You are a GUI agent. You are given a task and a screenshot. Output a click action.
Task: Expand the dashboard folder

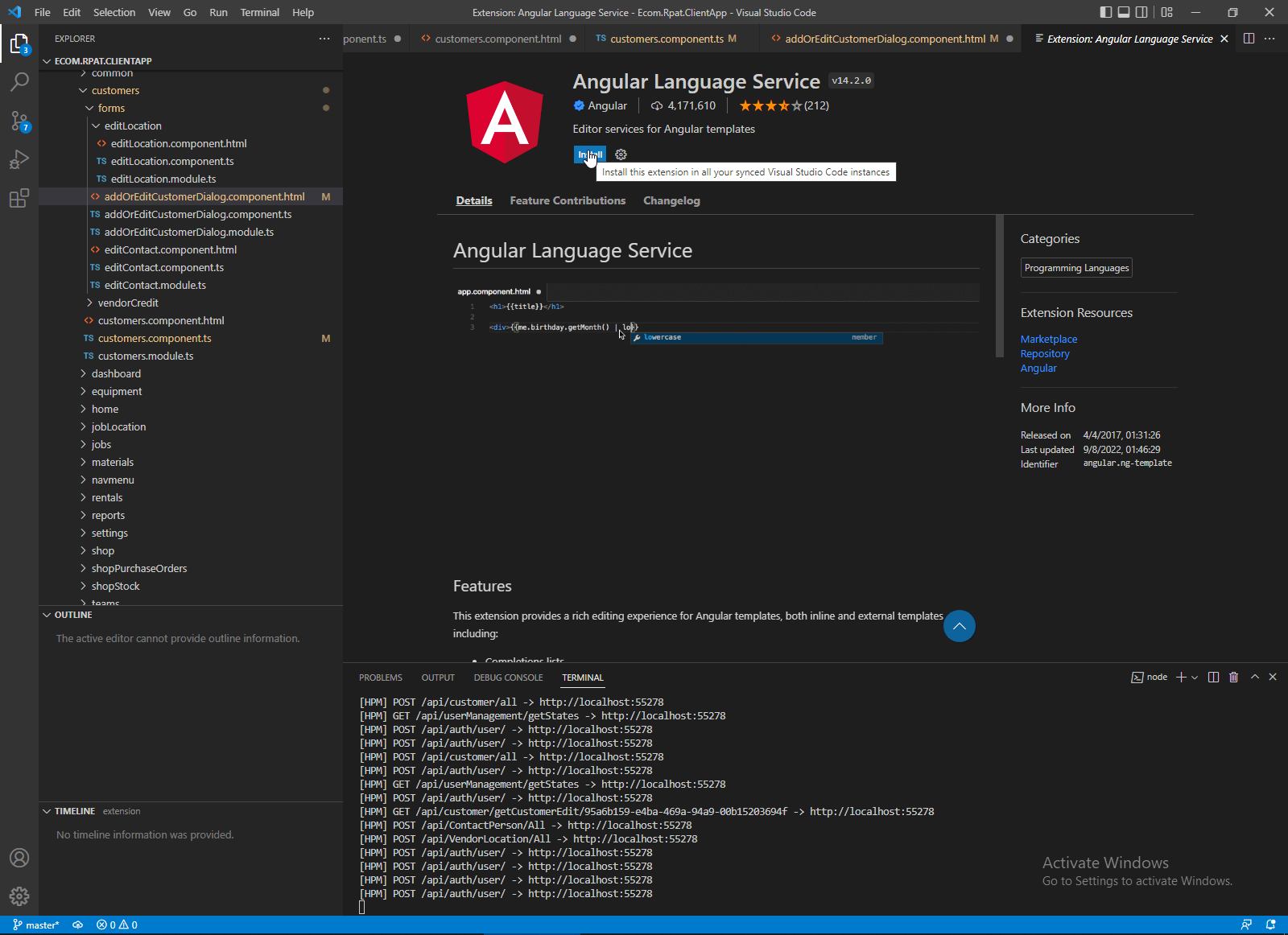(116, 373)
